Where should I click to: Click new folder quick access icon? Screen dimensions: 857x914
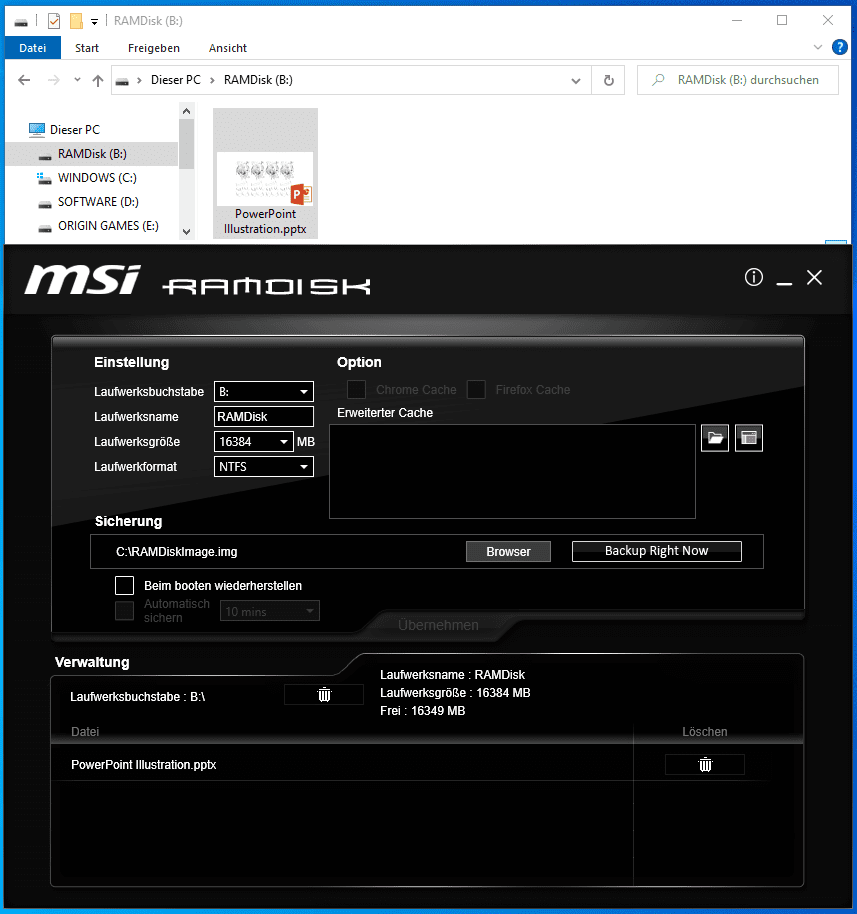click(x=76, y=21)
